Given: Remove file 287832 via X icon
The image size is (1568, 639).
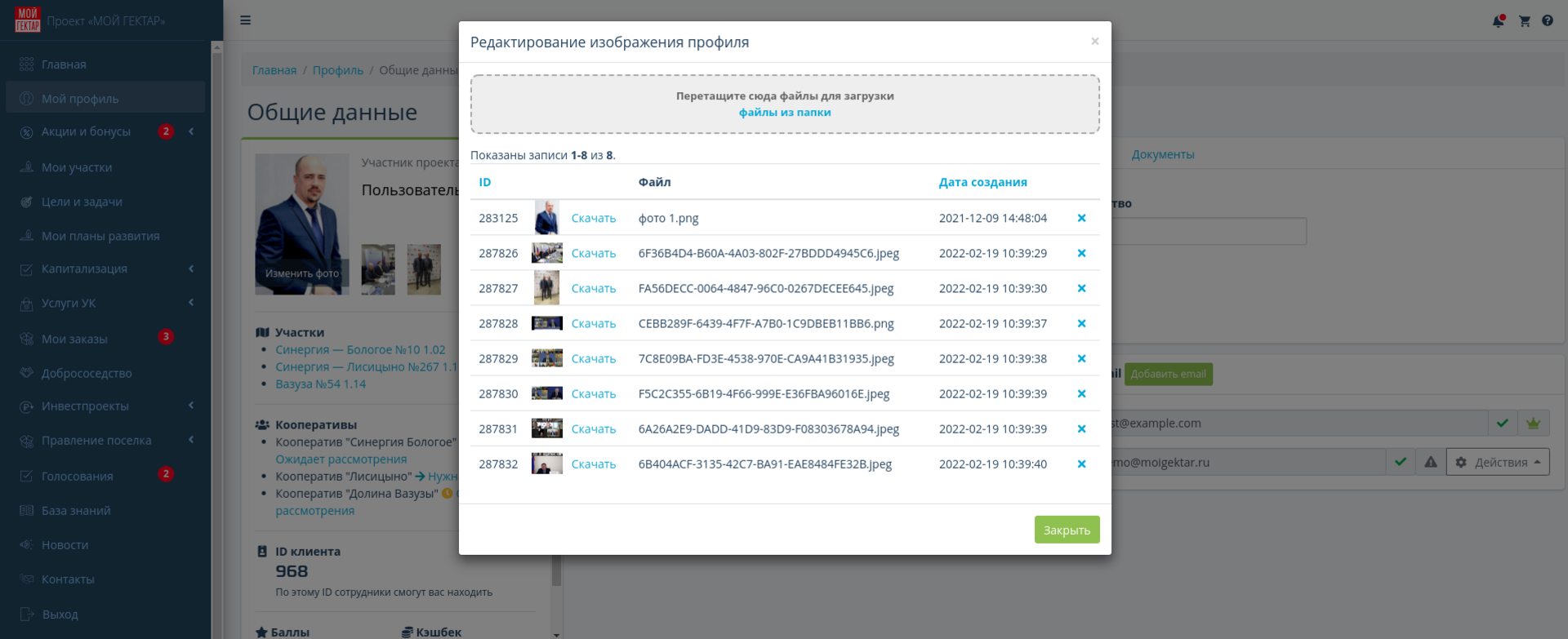Looking at the screenshot, I should coord(1081,464).
